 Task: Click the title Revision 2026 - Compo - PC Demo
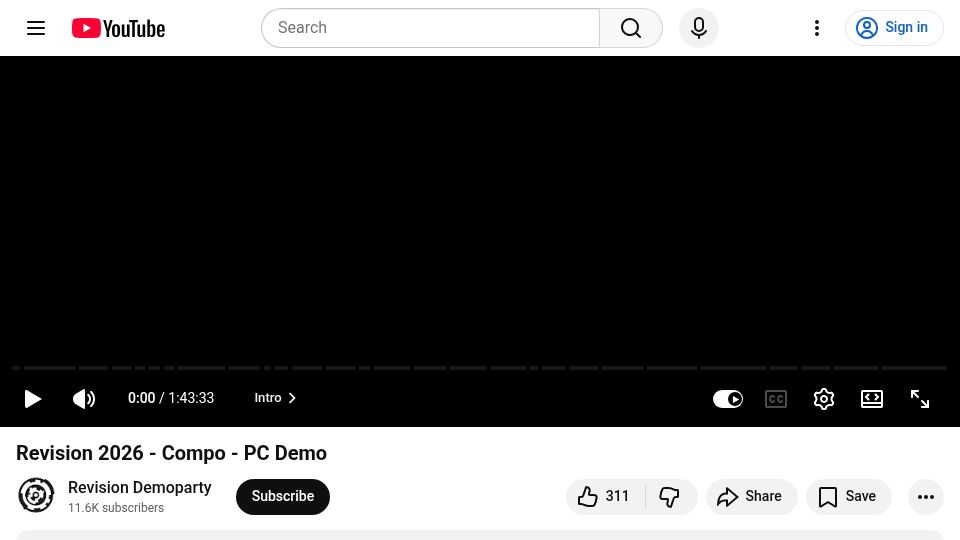tap(171, 453)
